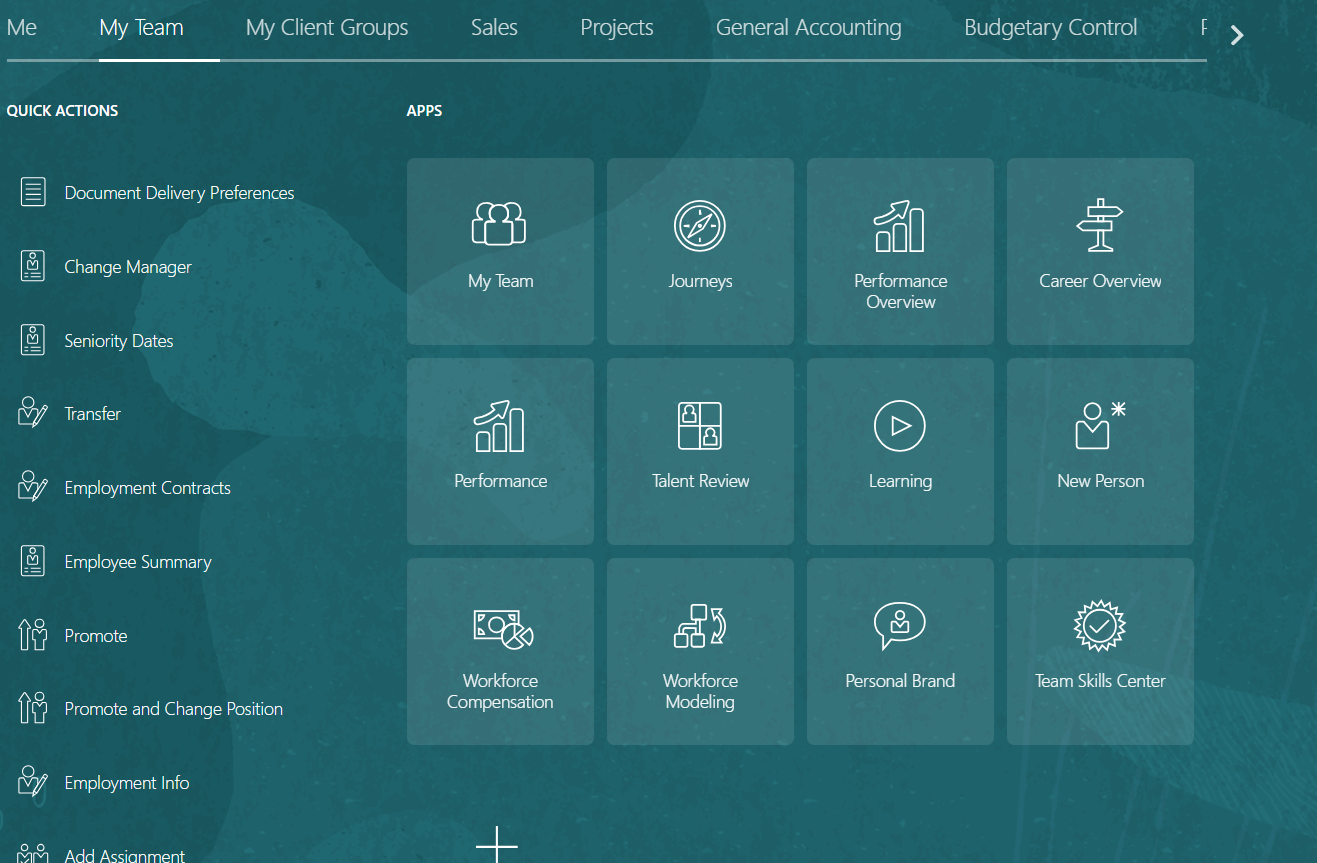1317x863 pixels.
Task: Open Career Overview signpost tile
Action: pos(1100,251)
